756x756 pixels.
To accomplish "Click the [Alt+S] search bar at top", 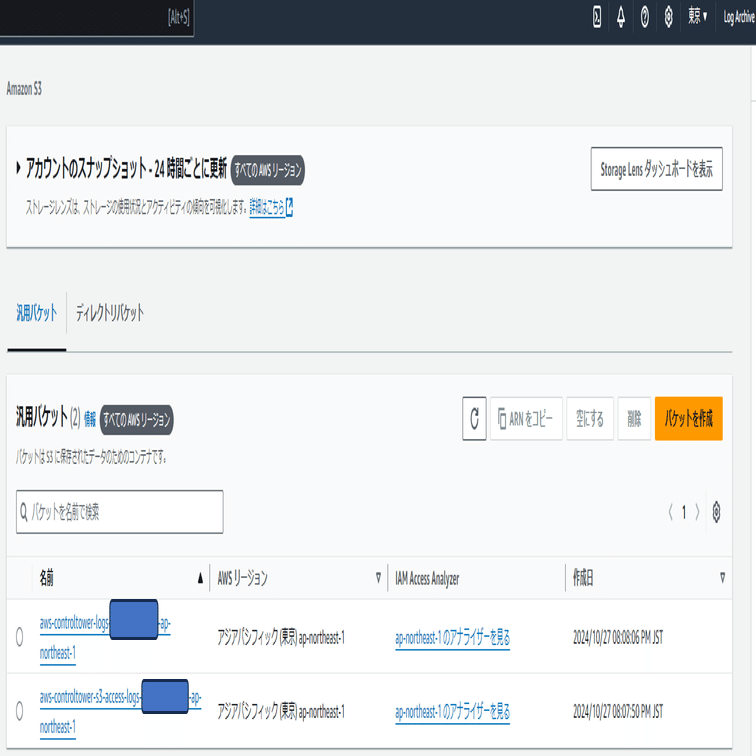I will [96, 18].
